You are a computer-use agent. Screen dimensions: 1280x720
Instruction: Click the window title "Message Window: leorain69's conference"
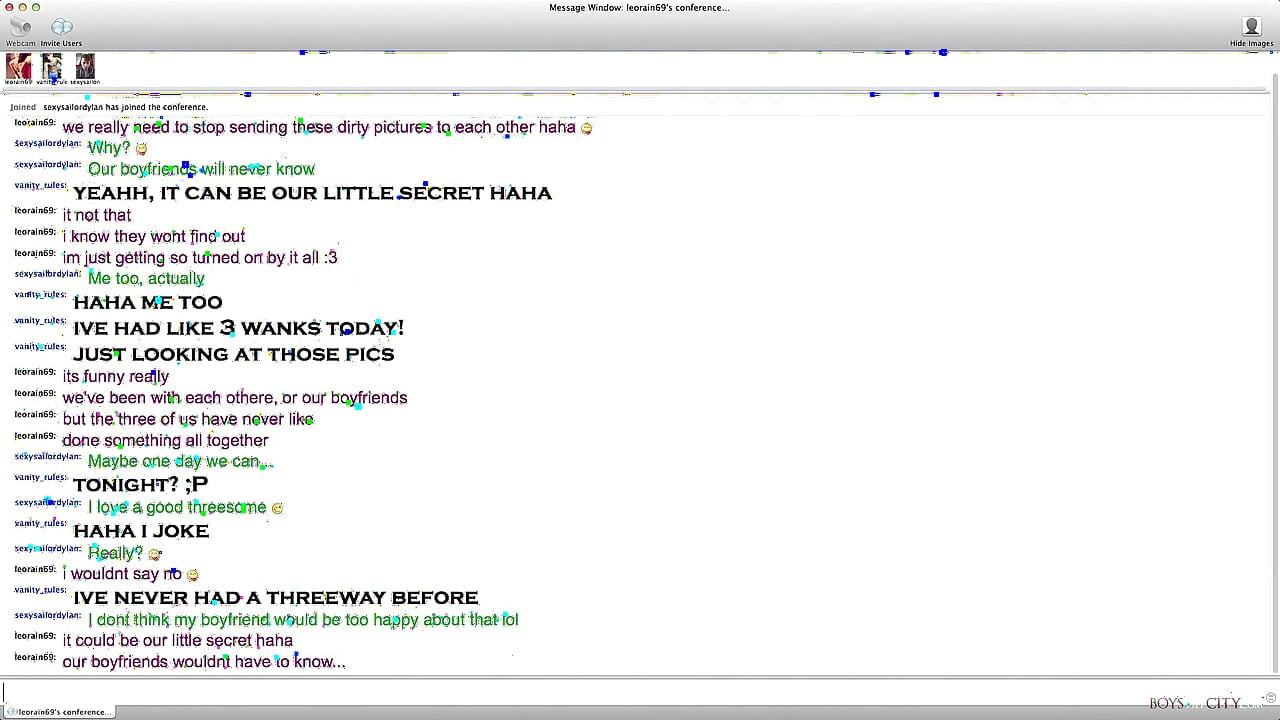(639, 7)
